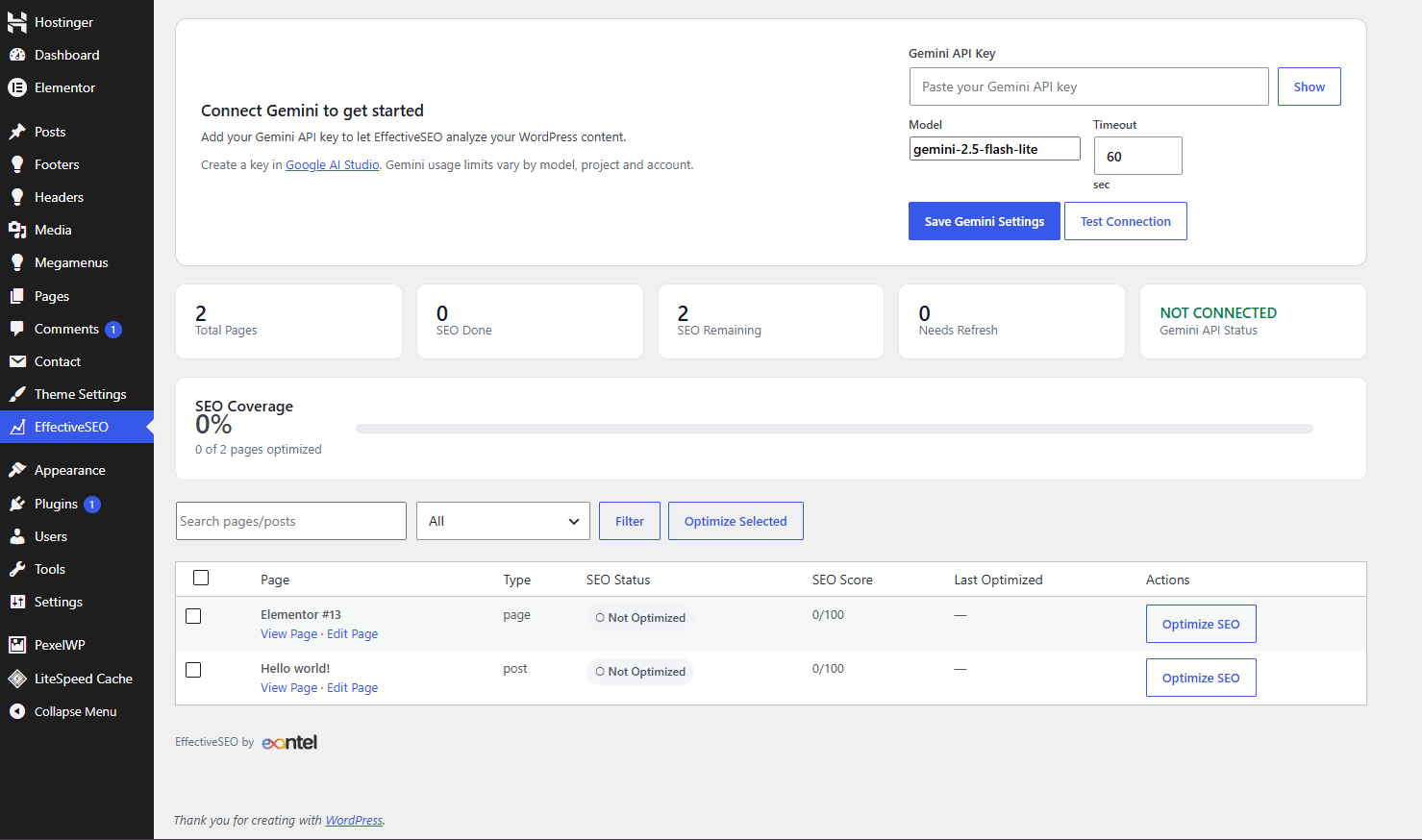Click Not Optimized badge for Elementor #13
1422x840 pixels.
pos(640,618)
